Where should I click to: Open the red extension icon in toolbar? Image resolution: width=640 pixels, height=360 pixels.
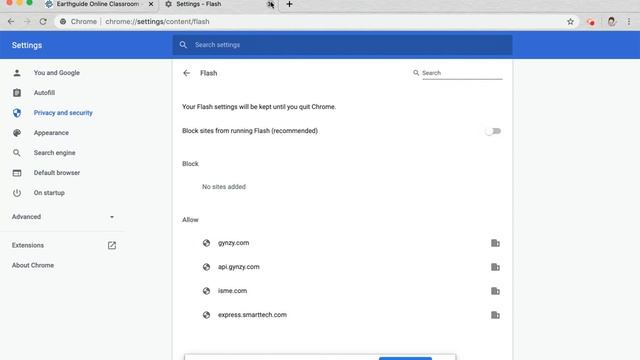point(590,22)
